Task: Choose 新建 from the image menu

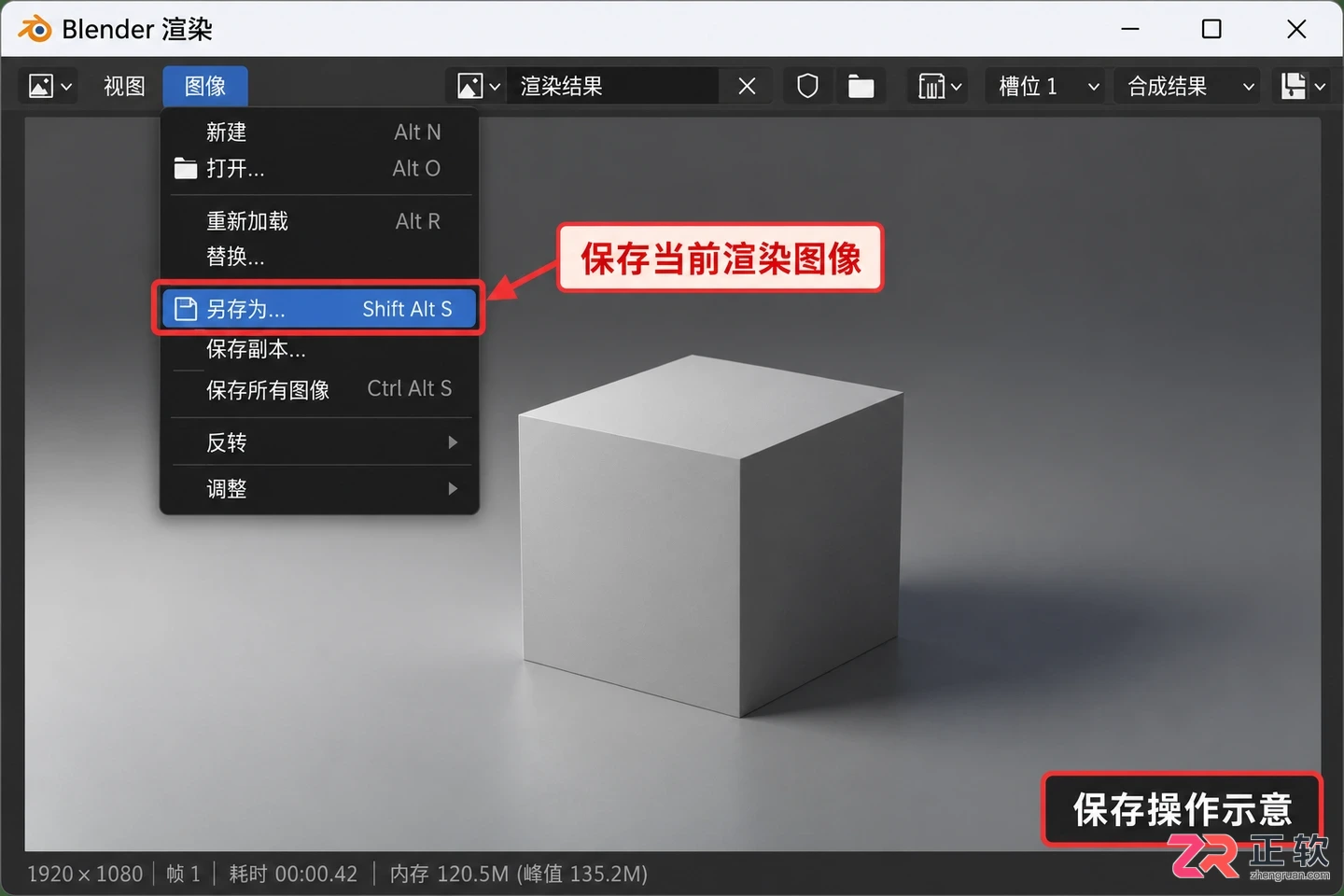Action: pyautogui.click(x=320, y=133)
